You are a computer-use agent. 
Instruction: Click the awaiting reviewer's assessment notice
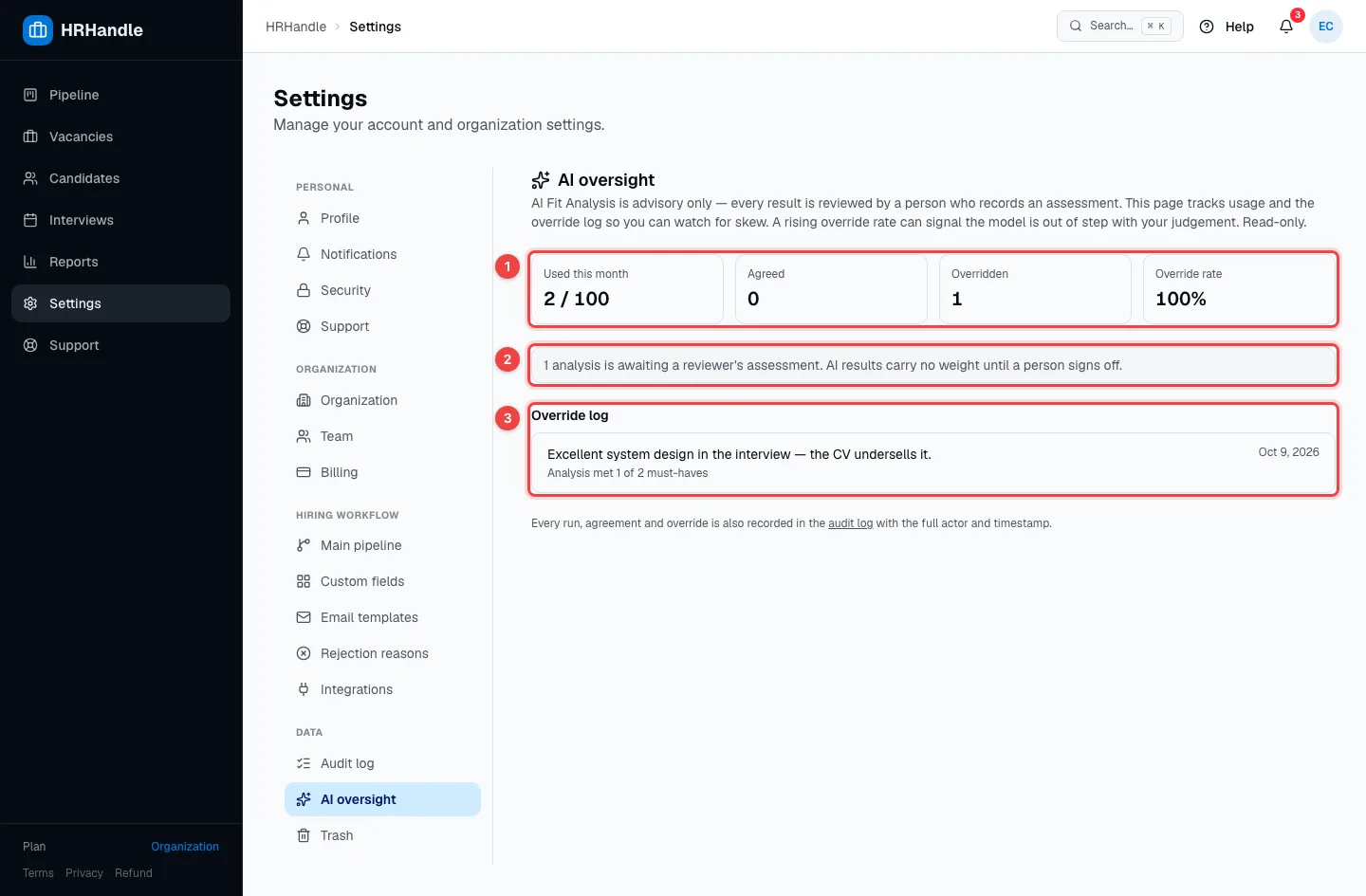tap(933, 365)
